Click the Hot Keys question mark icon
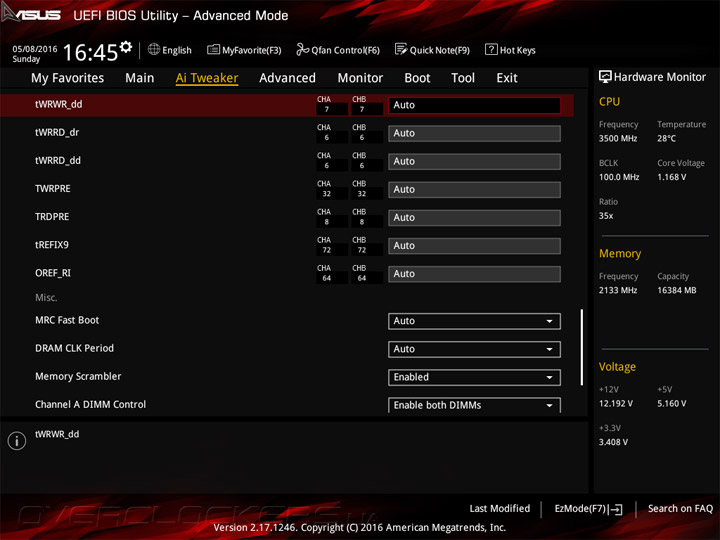Screen dimensions: 720x540 (x=491, y=49)
